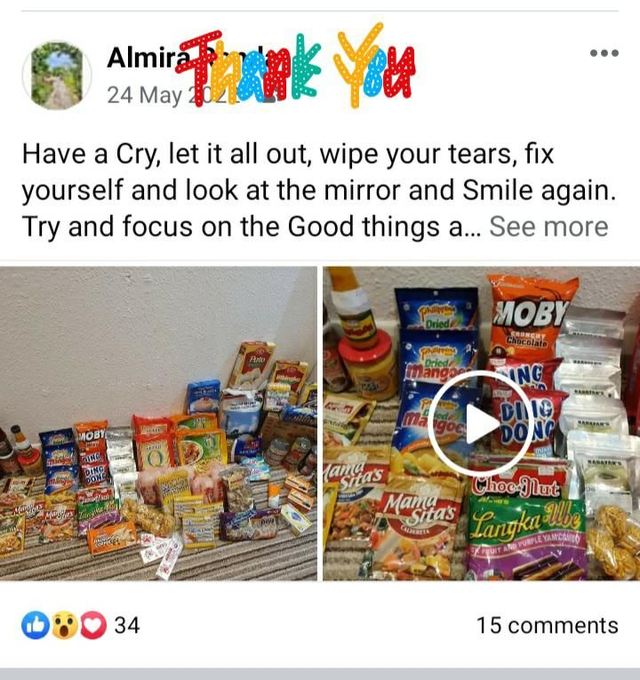This screenshot has width=640, height=680.
Task: Click the red heart Love reaction icon
Action: click(93, 625)
